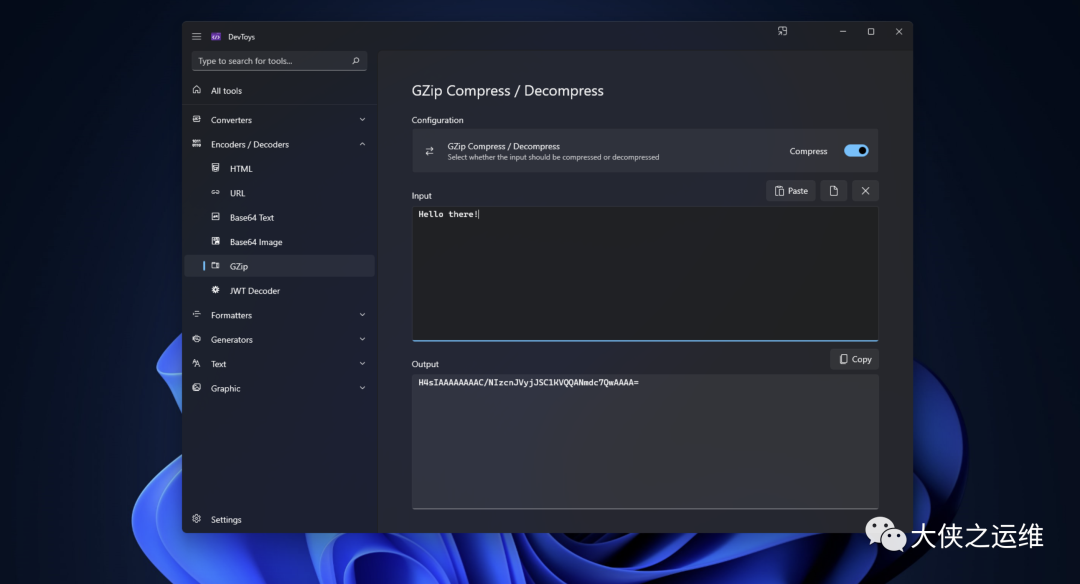Click the Base64 Text tool icon
This screenshot has width=1080, height=584.
[x=216, y=217]
